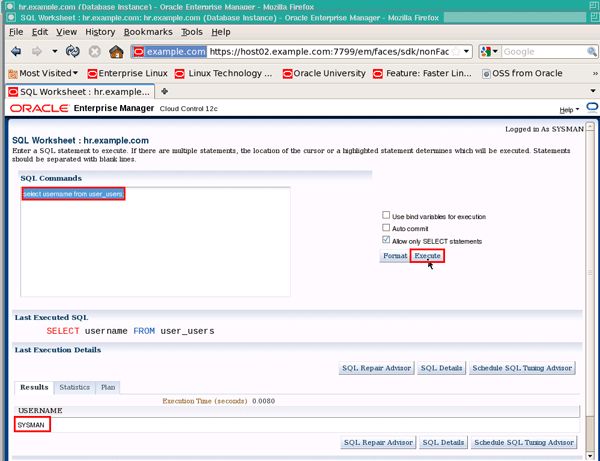
Task: Reload the page with the refresh icon
Action: pos(73,51)
